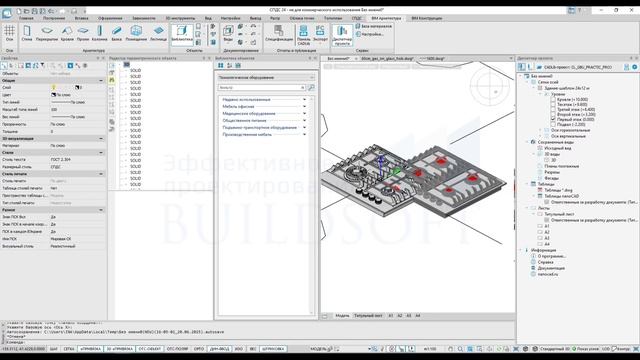Open the Вставка ribbon tab
This screenshot has height=360, width=640.
point(82,18)
